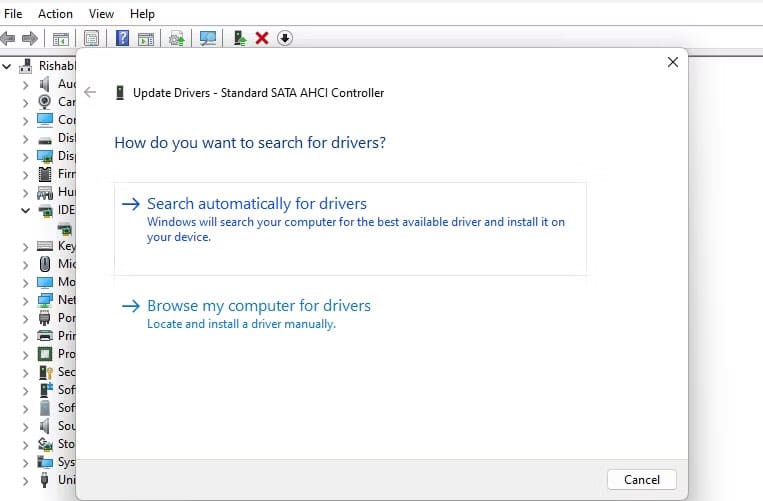This screenshot has height=501, width=763.
Task: Select the Computer monitor icon
Action: click(45, 120)
